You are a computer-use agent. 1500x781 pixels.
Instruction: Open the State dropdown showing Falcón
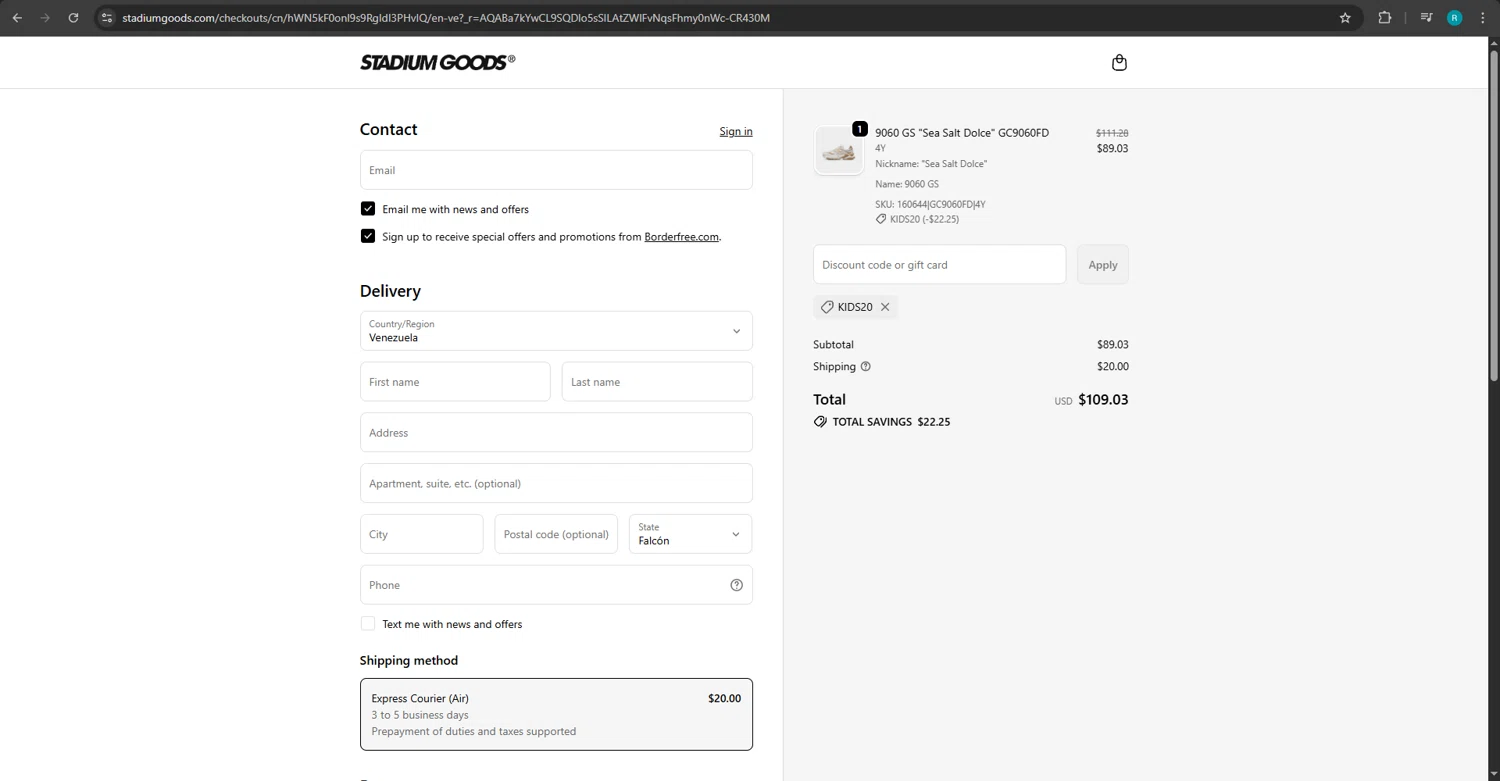690,534
